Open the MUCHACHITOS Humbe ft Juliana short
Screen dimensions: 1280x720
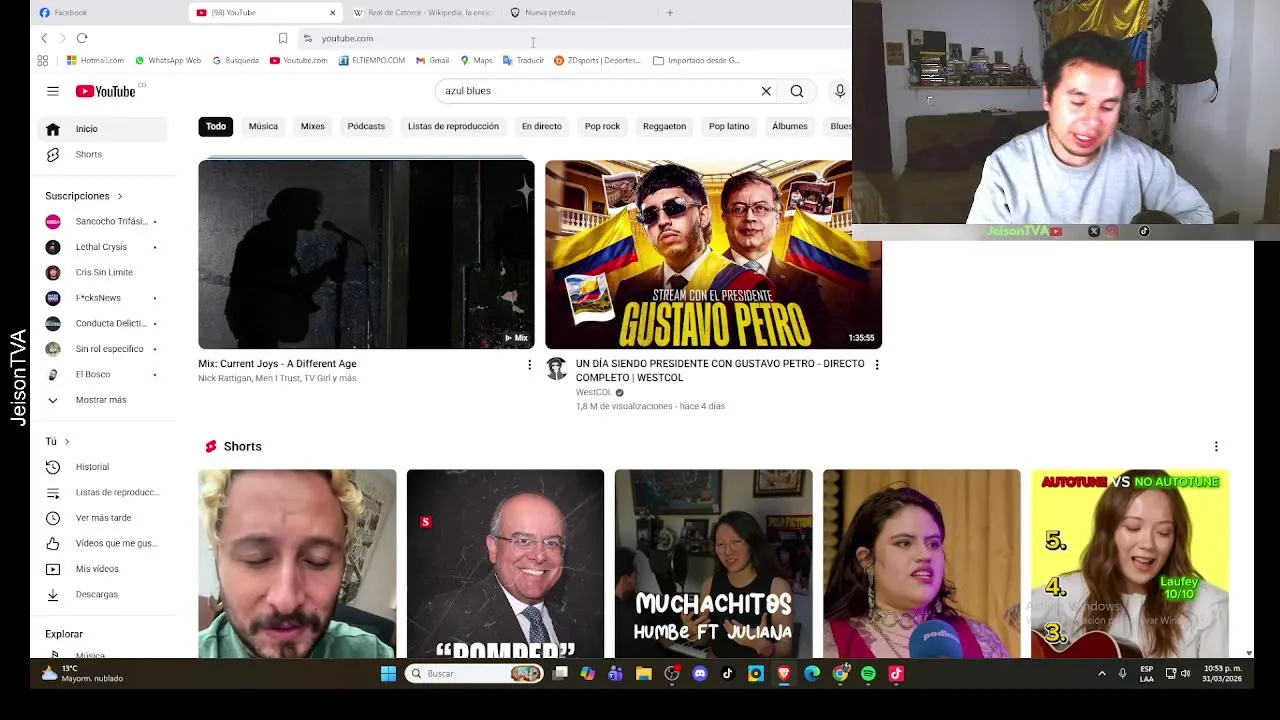713,564
